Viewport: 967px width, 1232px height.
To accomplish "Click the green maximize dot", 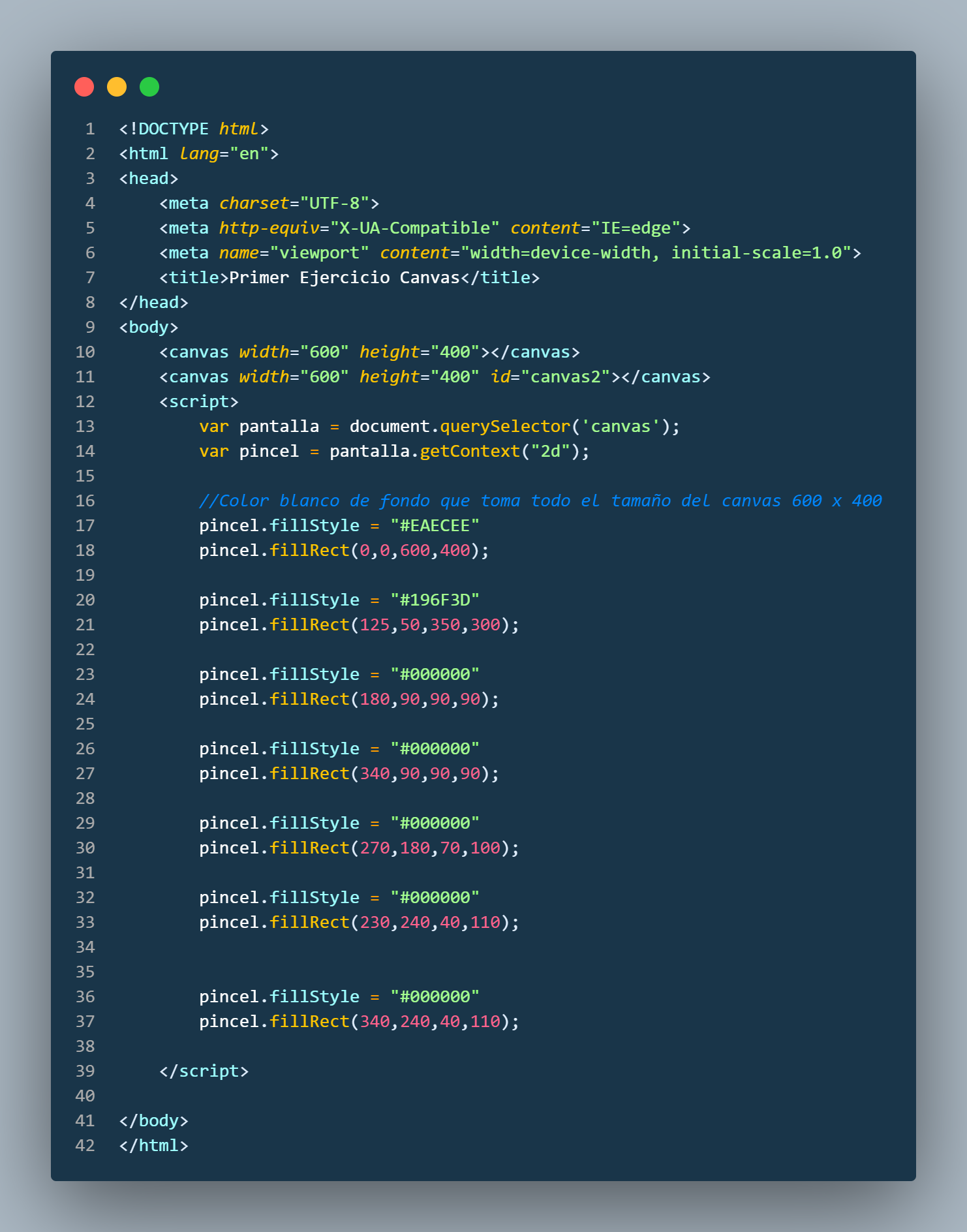I will (149, 87).
